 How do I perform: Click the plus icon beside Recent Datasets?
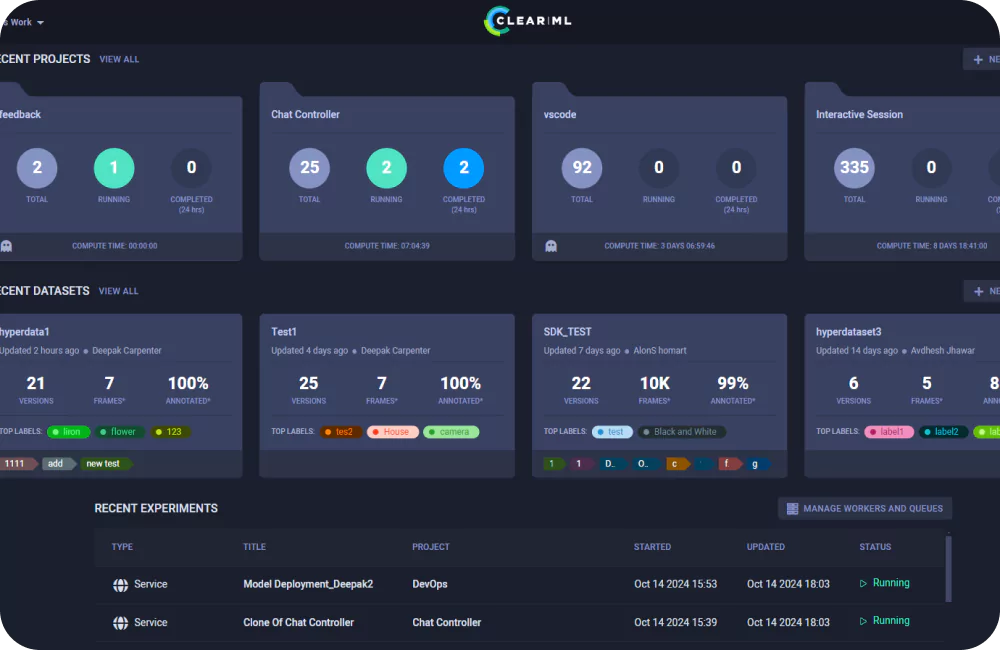click(978, 292)
